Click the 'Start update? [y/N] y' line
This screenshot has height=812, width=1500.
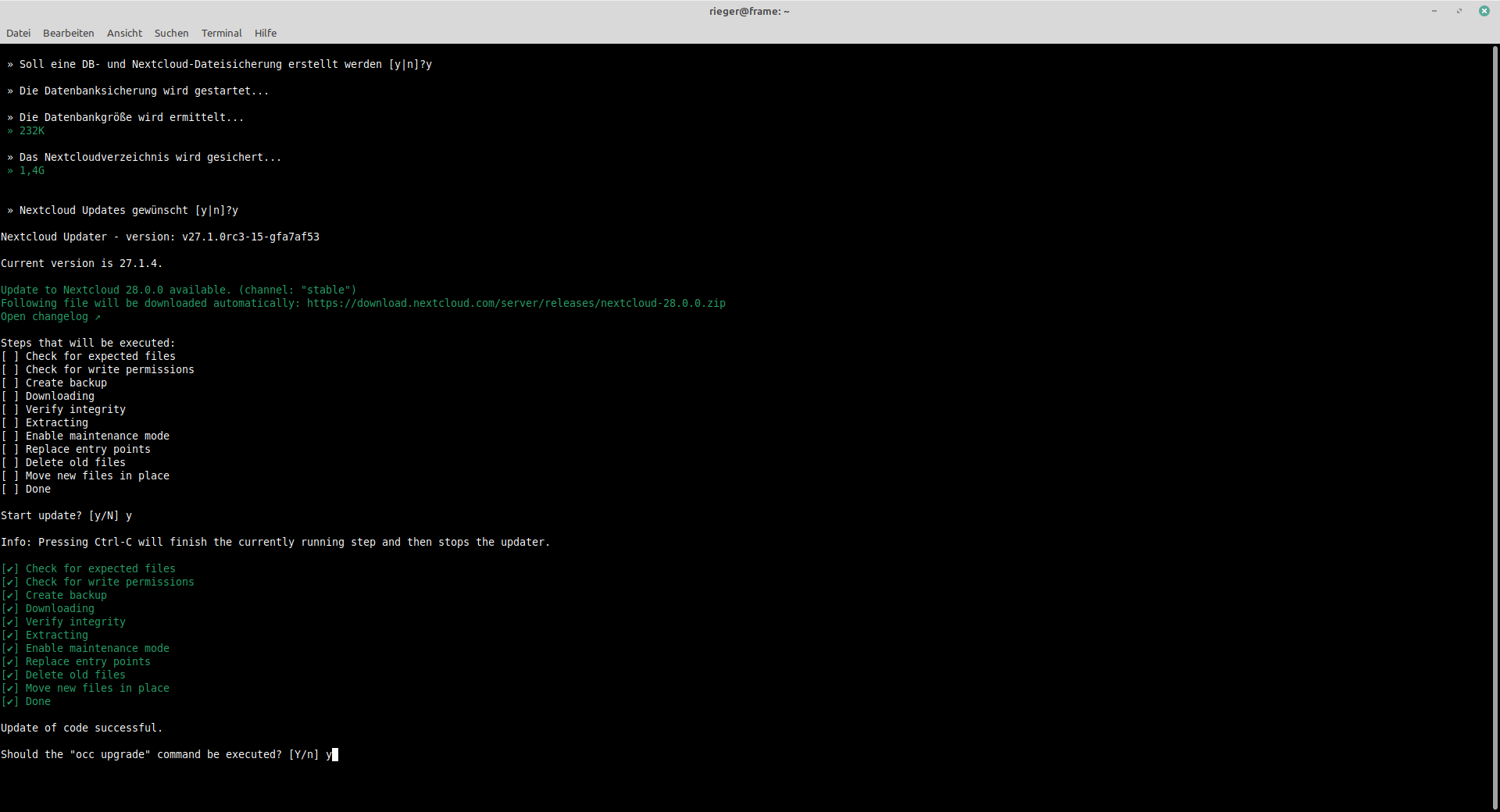66,515
